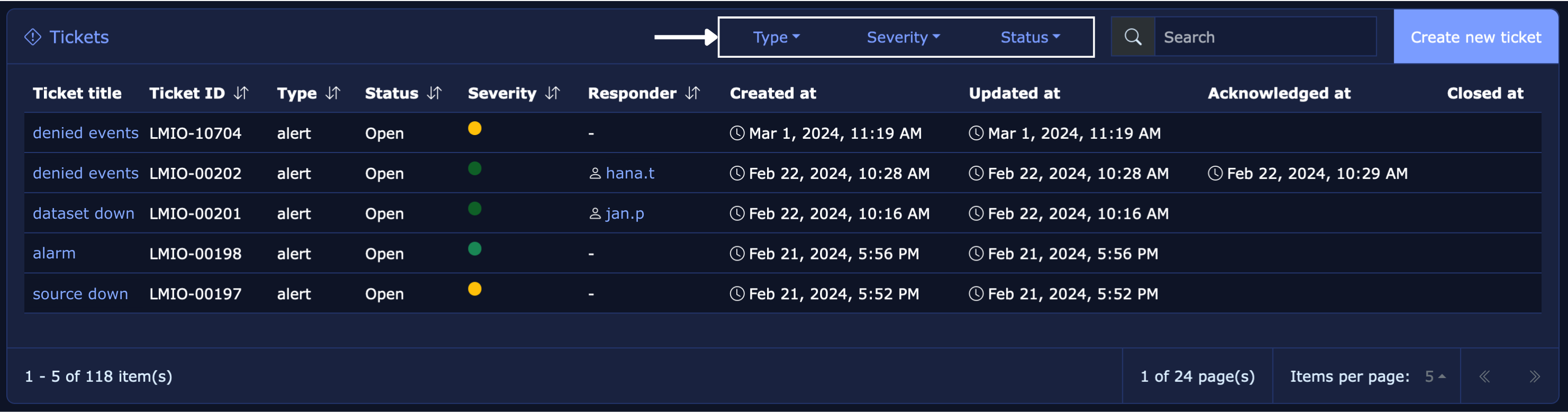The width and height of the screenshot is (1568, 412).
Task: Sort tickets by Severity column
Action: [552, 93]
